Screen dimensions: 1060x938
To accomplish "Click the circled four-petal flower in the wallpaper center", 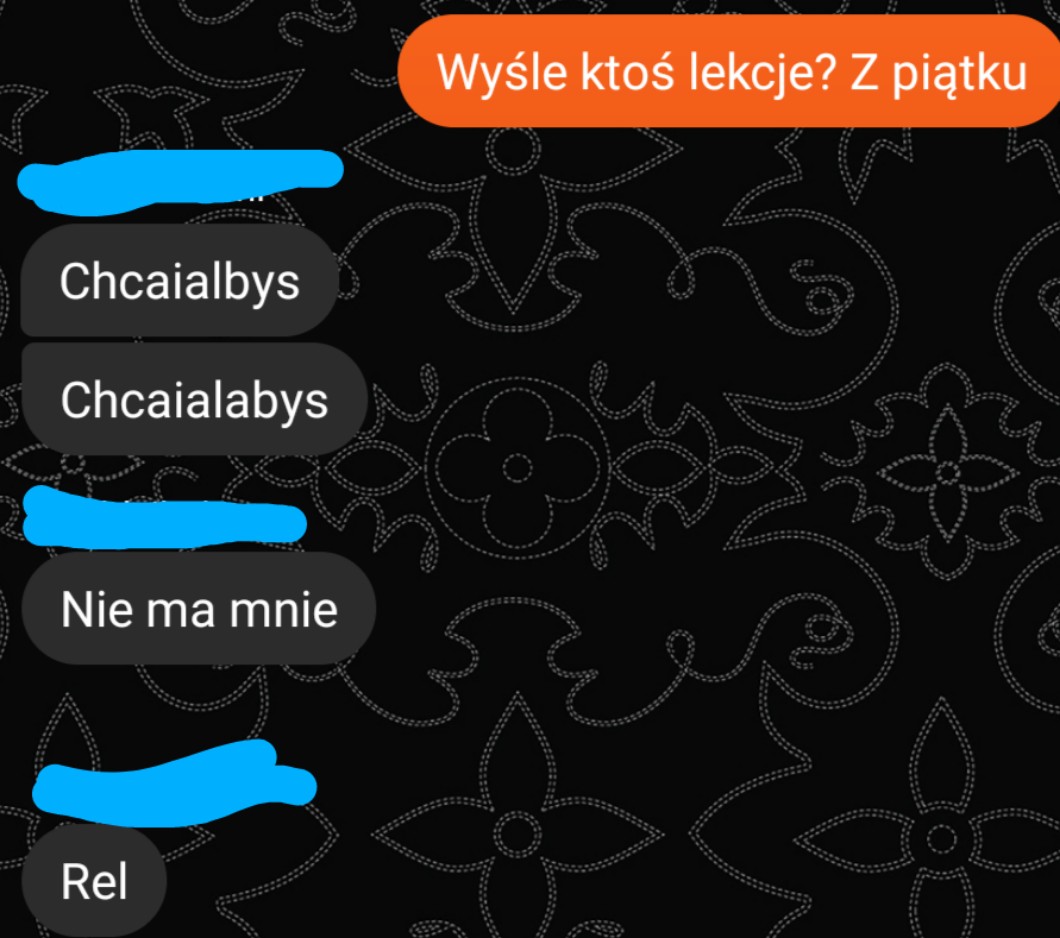I will click(517, 468).
